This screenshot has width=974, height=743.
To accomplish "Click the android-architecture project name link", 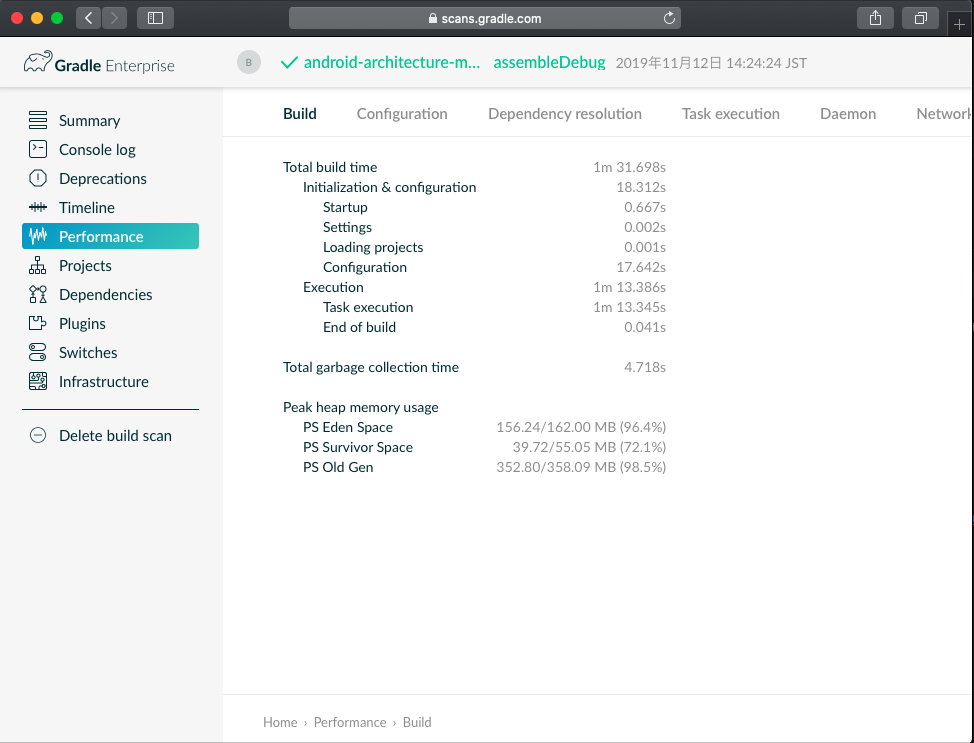I will pos(391,63).
